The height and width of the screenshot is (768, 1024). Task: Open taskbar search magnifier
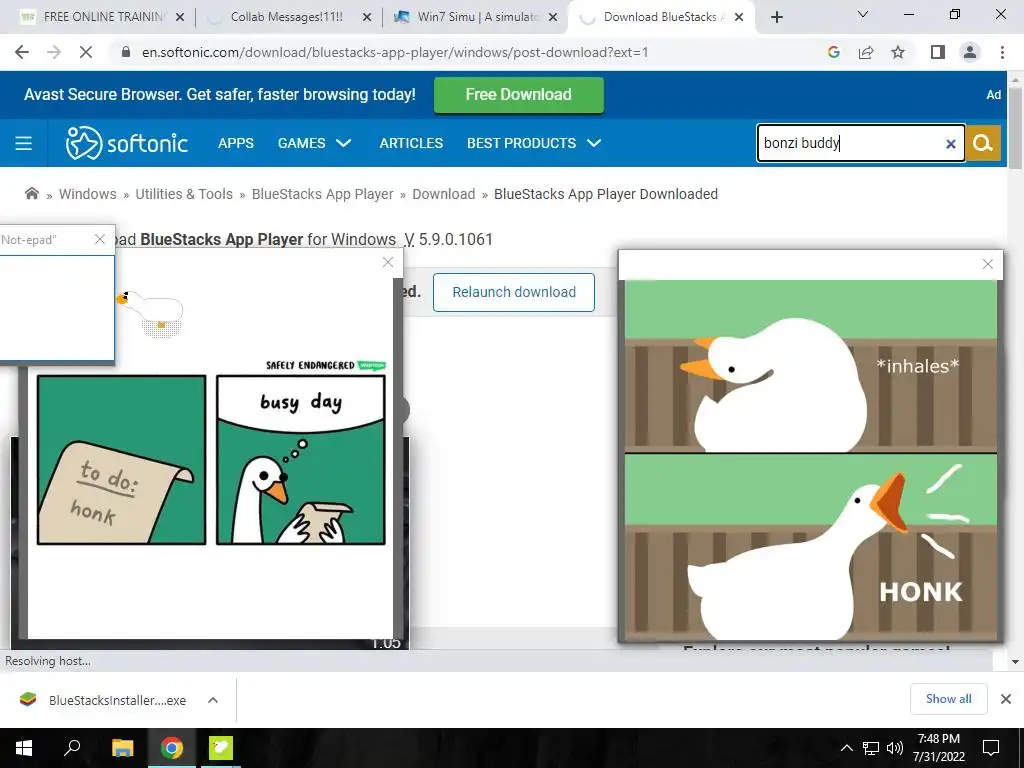(x=72, y=748)
